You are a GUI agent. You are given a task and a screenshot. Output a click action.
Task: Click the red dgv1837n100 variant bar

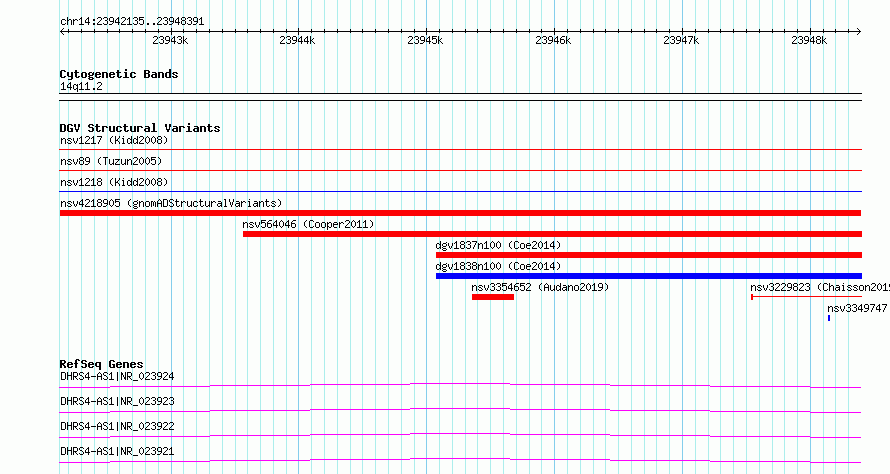649,255
